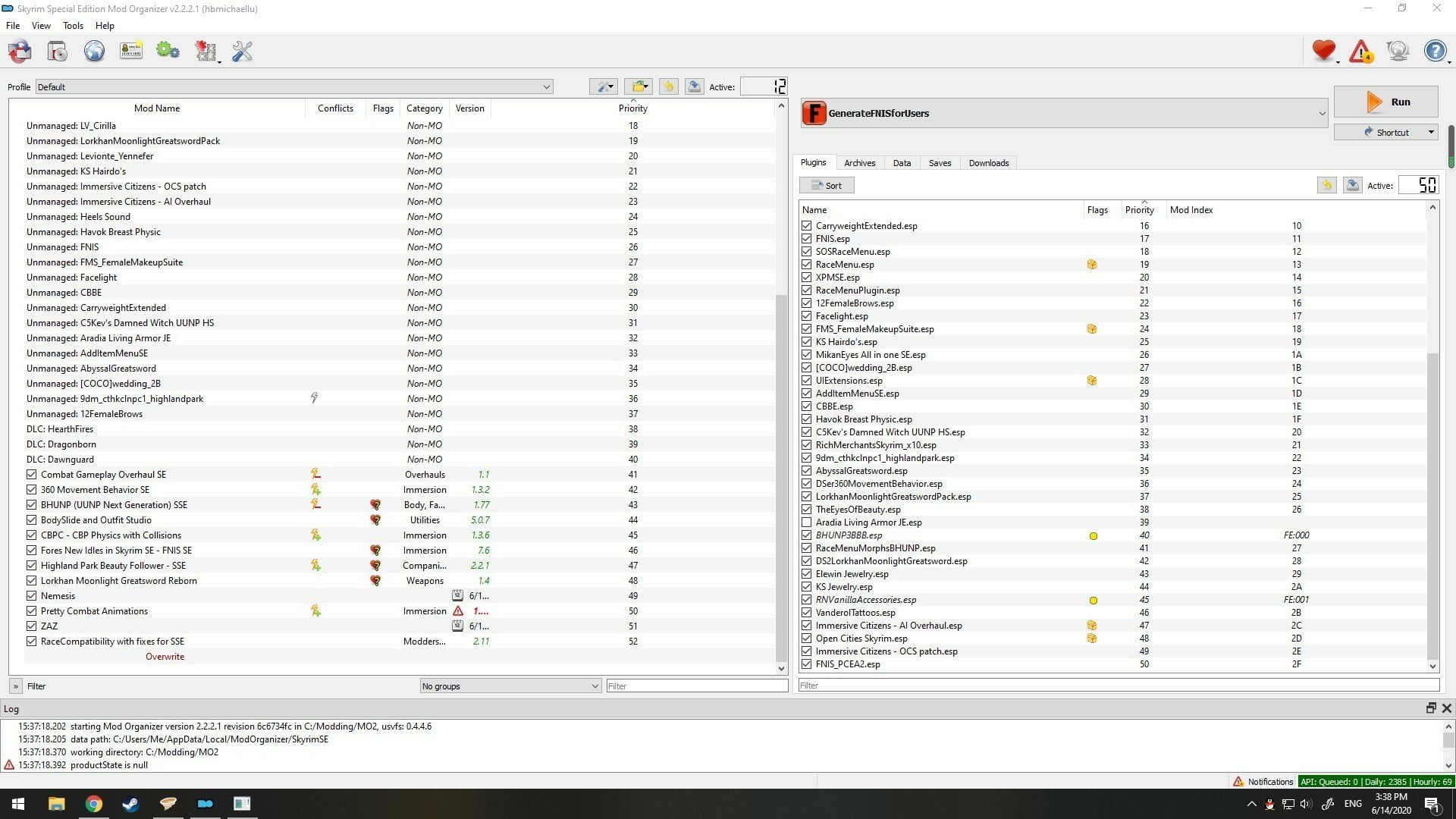Create plugin list backup beside Active 50
The height and width of the screenshot is (819, 1456).
coord(1352,185)
